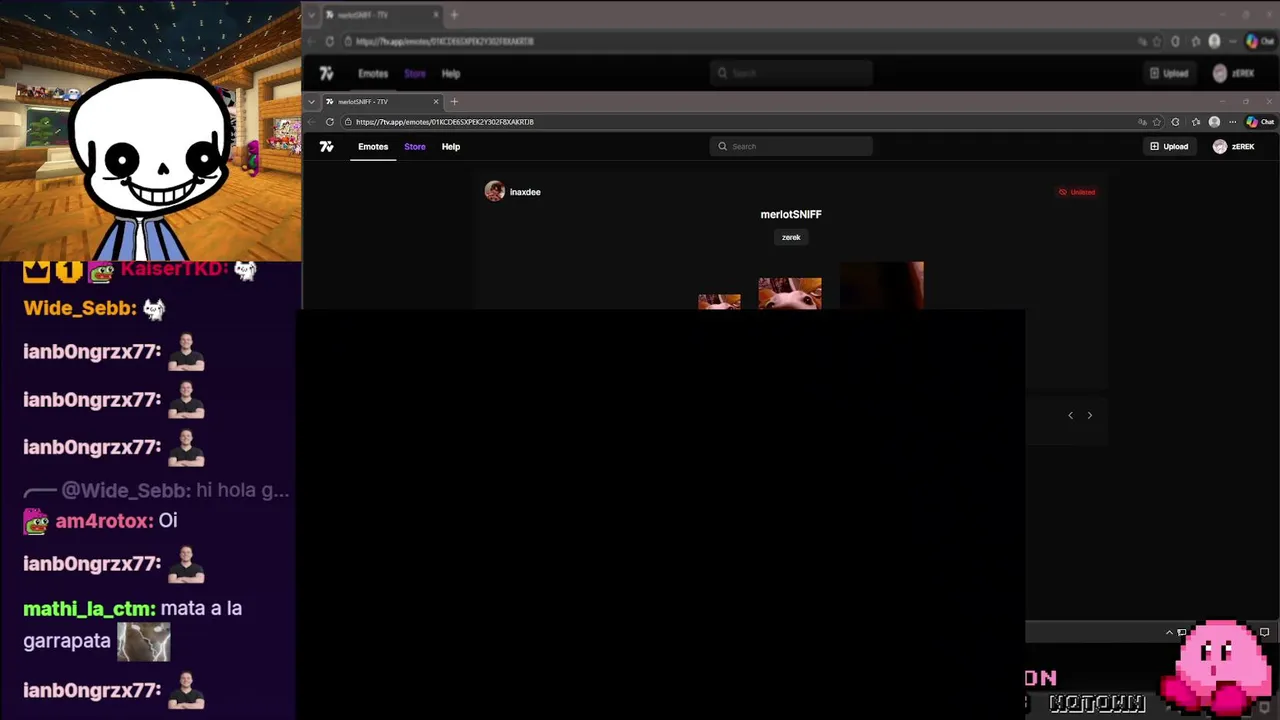The image size is (1280, 720).
Task: Click zEREK user avatar in back window navbar
Action: pos(1220,74)
